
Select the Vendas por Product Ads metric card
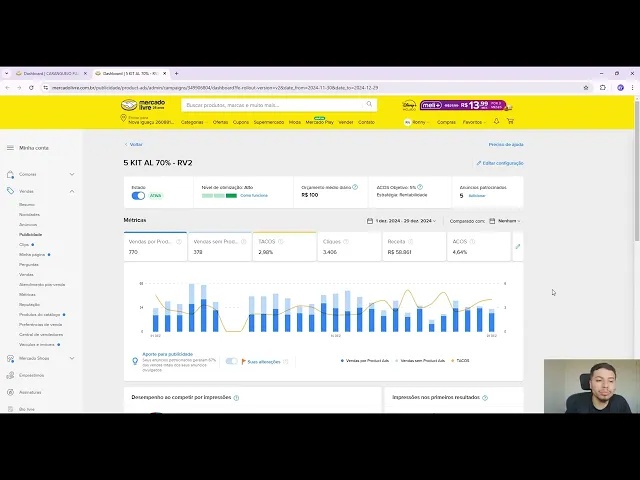pos(155,247)
